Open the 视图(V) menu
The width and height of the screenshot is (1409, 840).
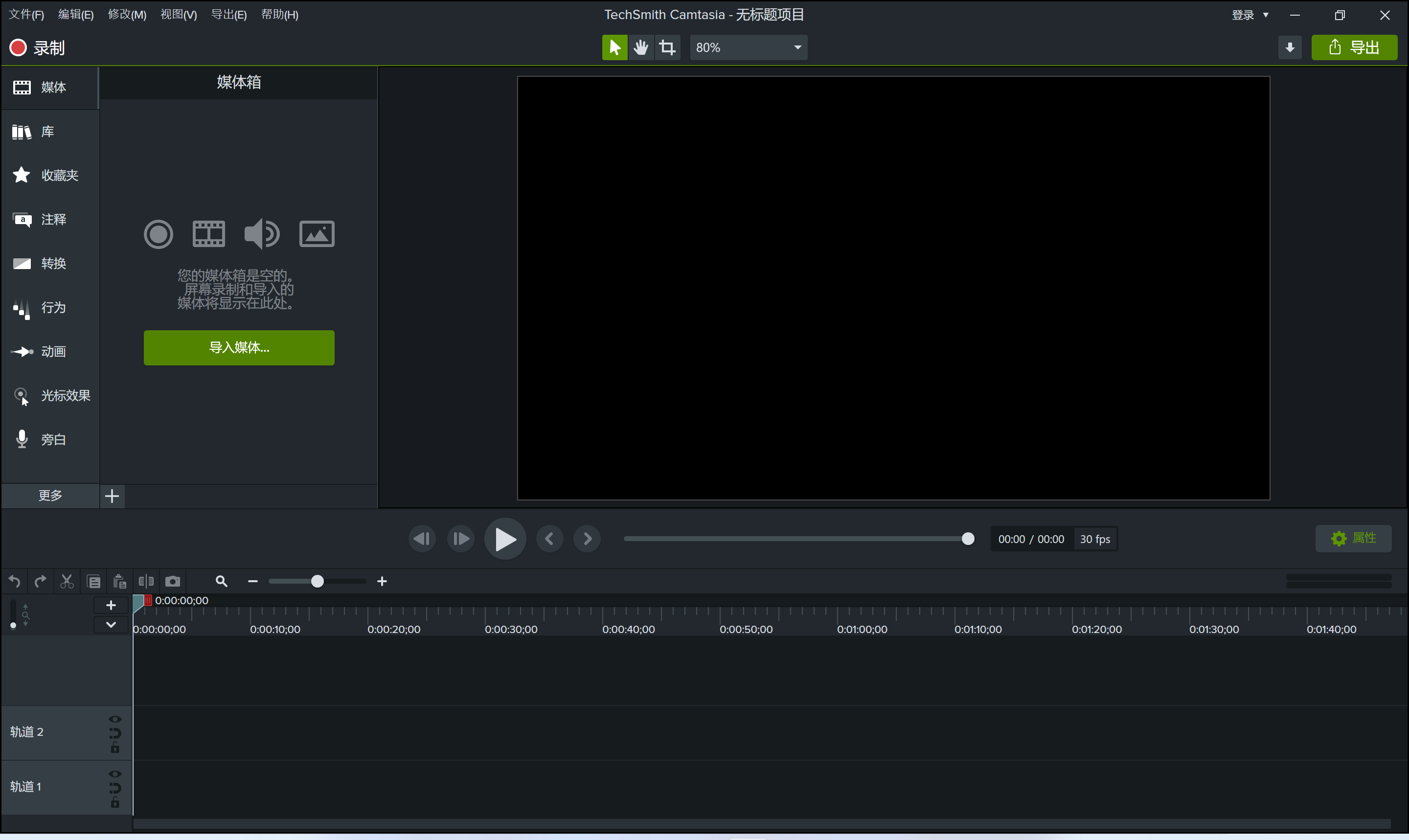tap(179, 15)
